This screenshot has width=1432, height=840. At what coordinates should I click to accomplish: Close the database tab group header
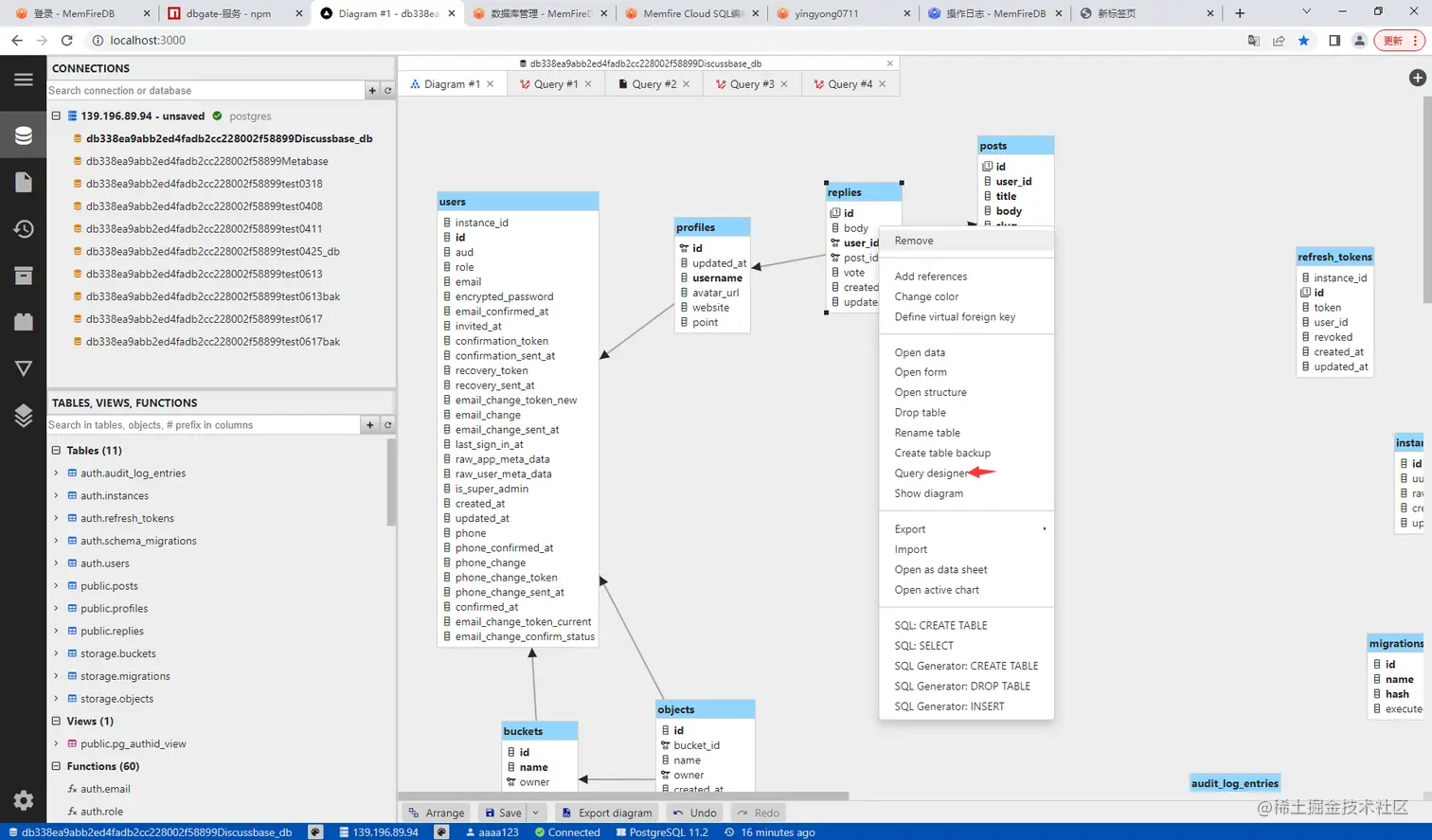coord(889,63)
